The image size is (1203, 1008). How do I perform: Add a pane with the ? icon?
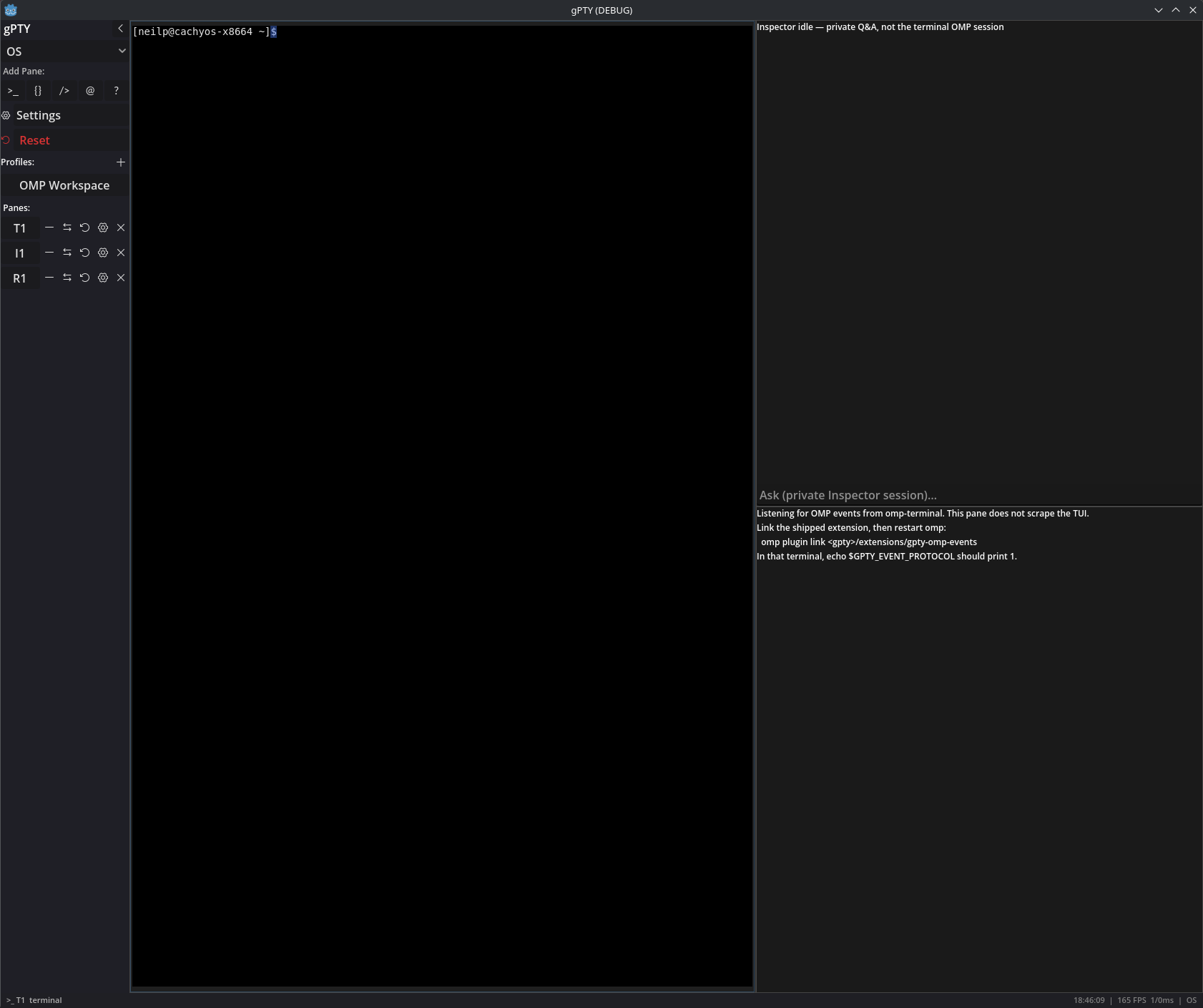(x=116, y=91)
